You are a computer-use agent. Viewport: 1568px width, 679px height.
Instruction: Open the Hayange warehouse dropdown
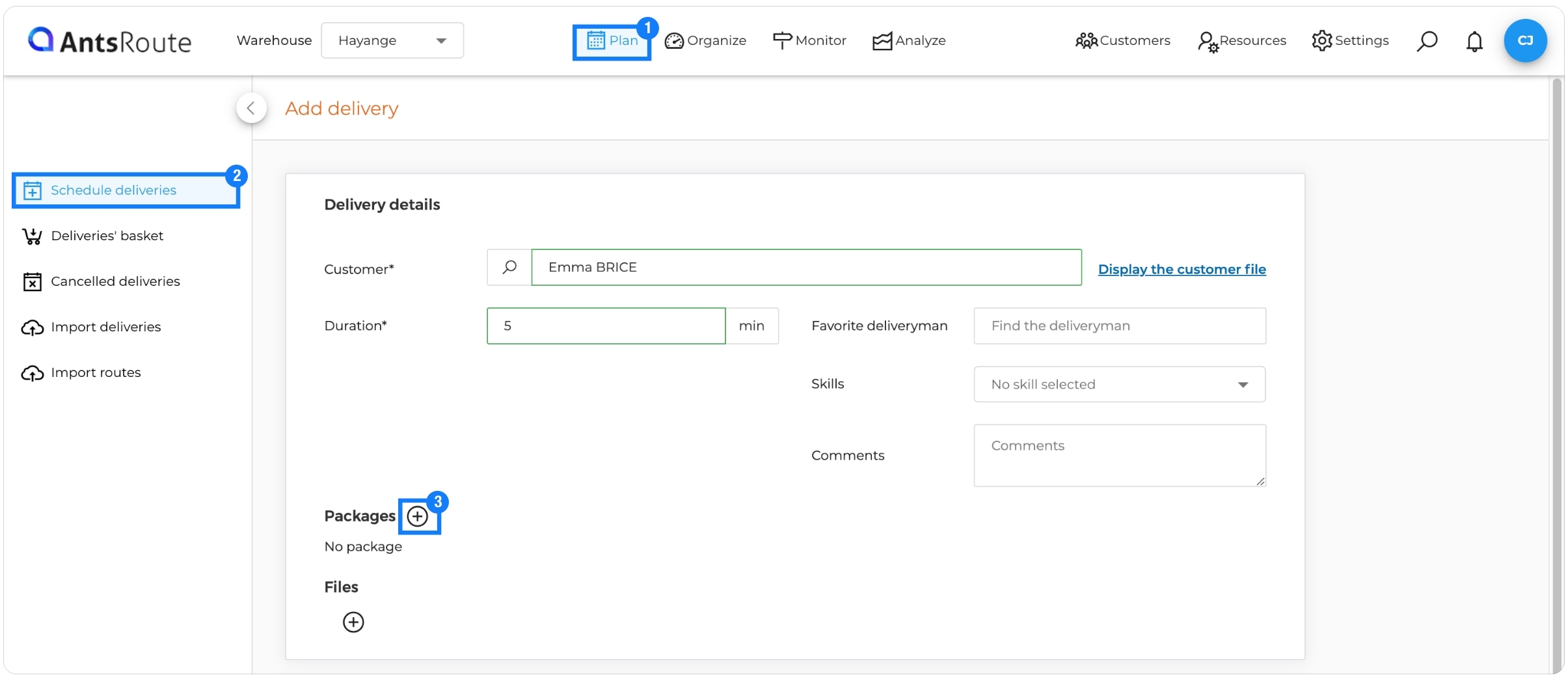[392, 40]
